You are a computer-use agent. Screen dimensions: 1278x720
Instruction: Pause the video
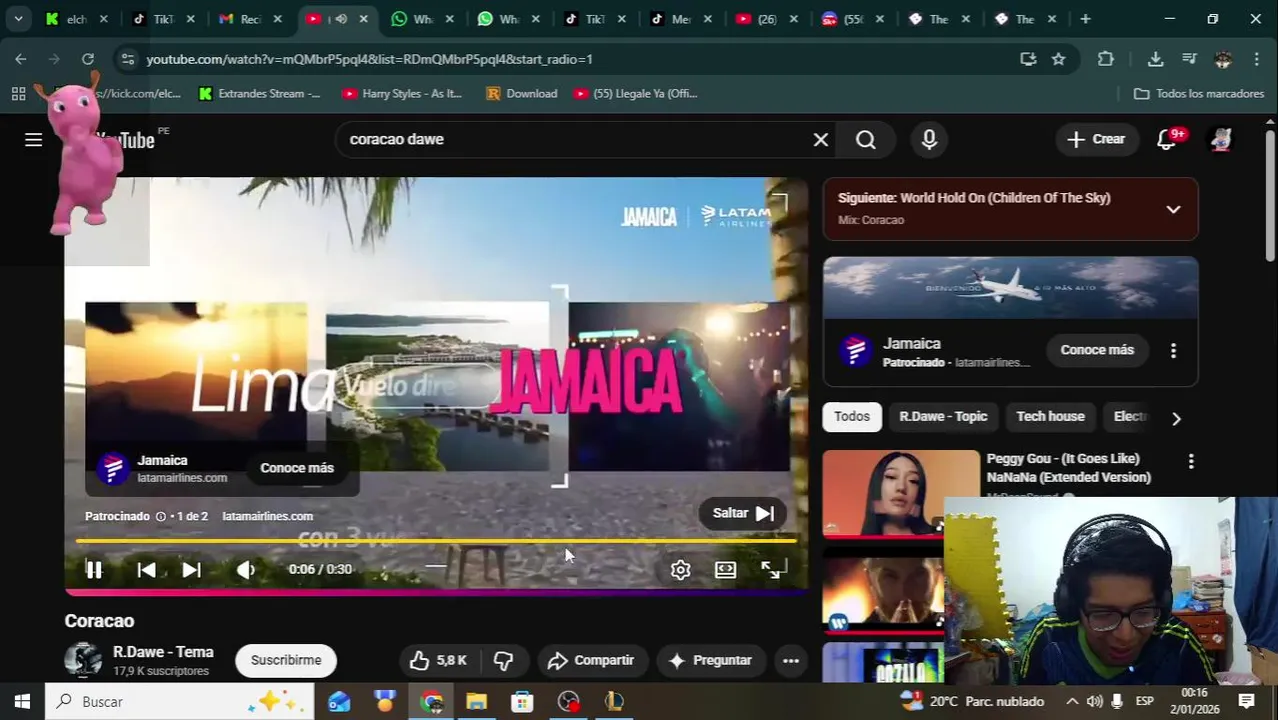pos(93,569)
